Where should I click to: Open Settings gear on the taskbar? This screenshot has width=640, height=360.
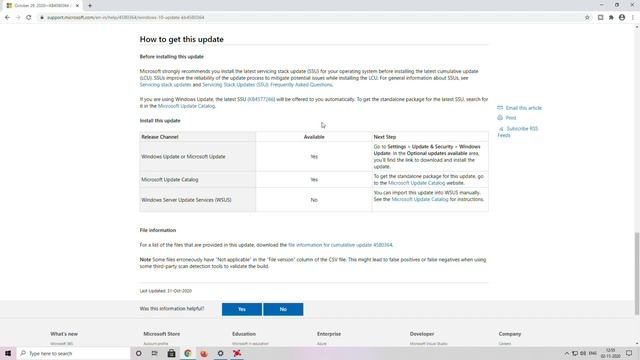coord(220,353)
